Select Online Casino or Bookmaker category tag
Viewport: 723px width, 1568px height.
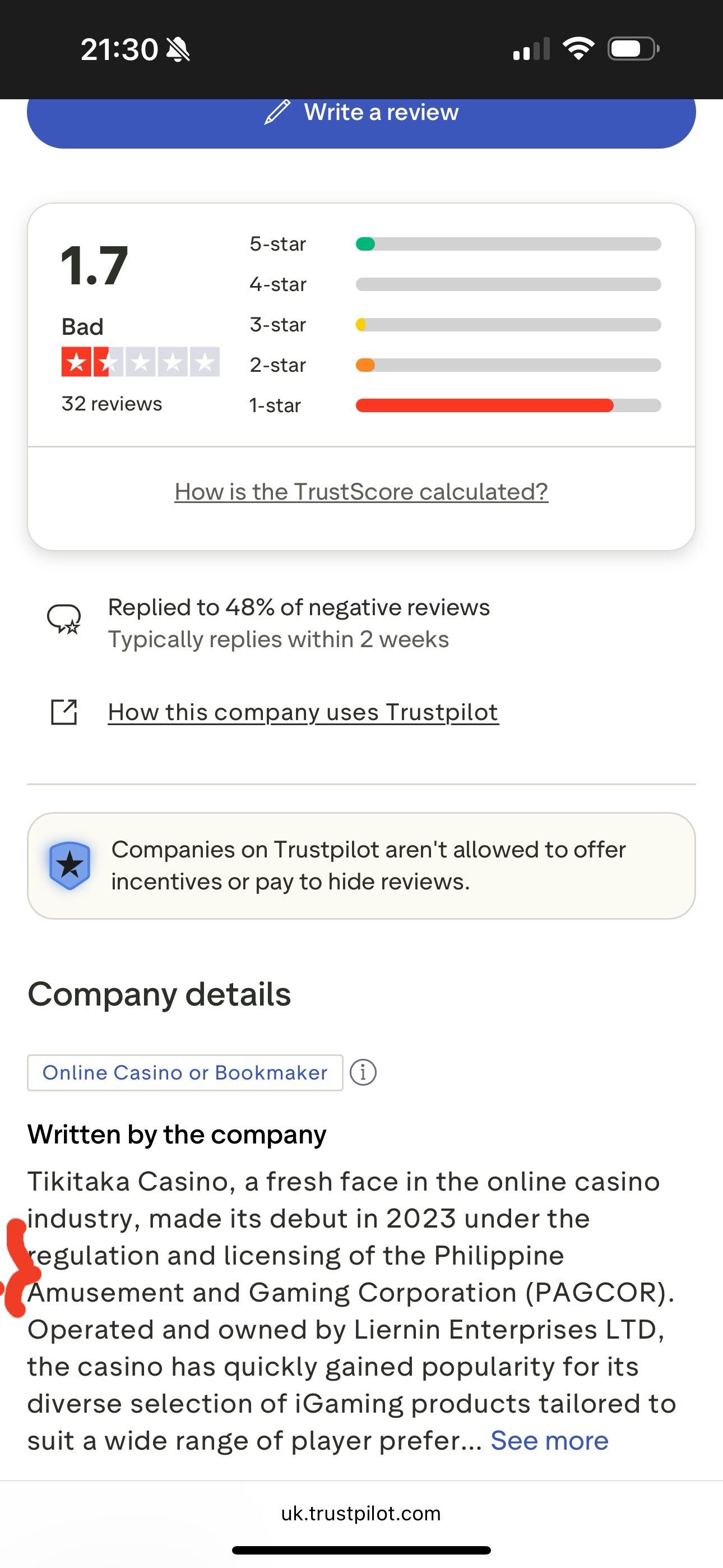(185, 1072)
